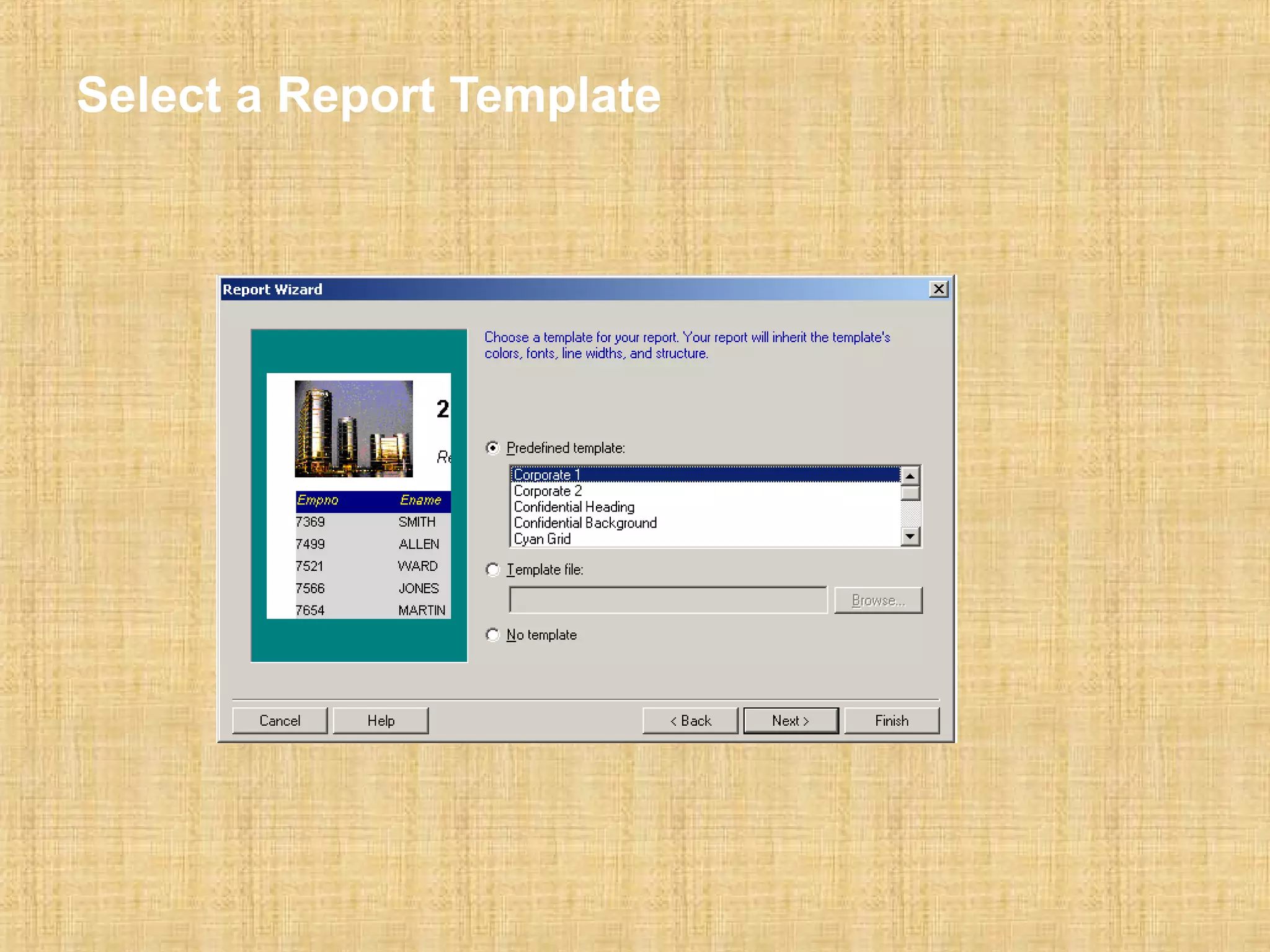
Task: Click the template list scrollbar thumb
Action: coord(910,493)
